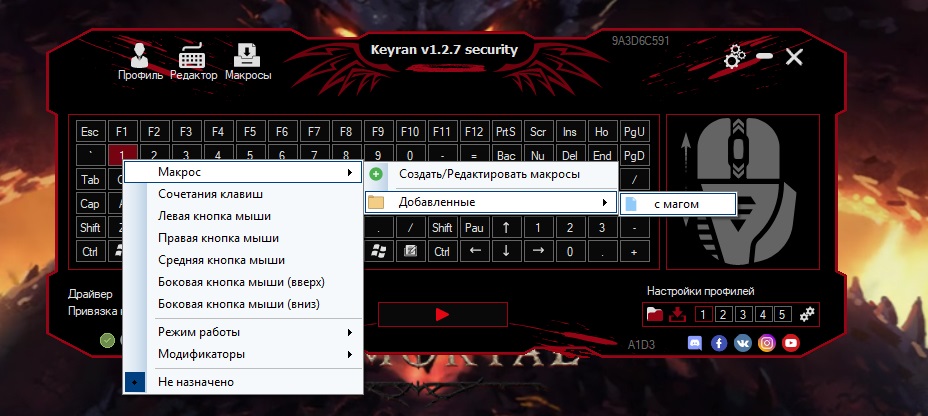This screenshot has height=416, width=928.
Task: Select the context Menu key
Action: (x=410, y=251)
